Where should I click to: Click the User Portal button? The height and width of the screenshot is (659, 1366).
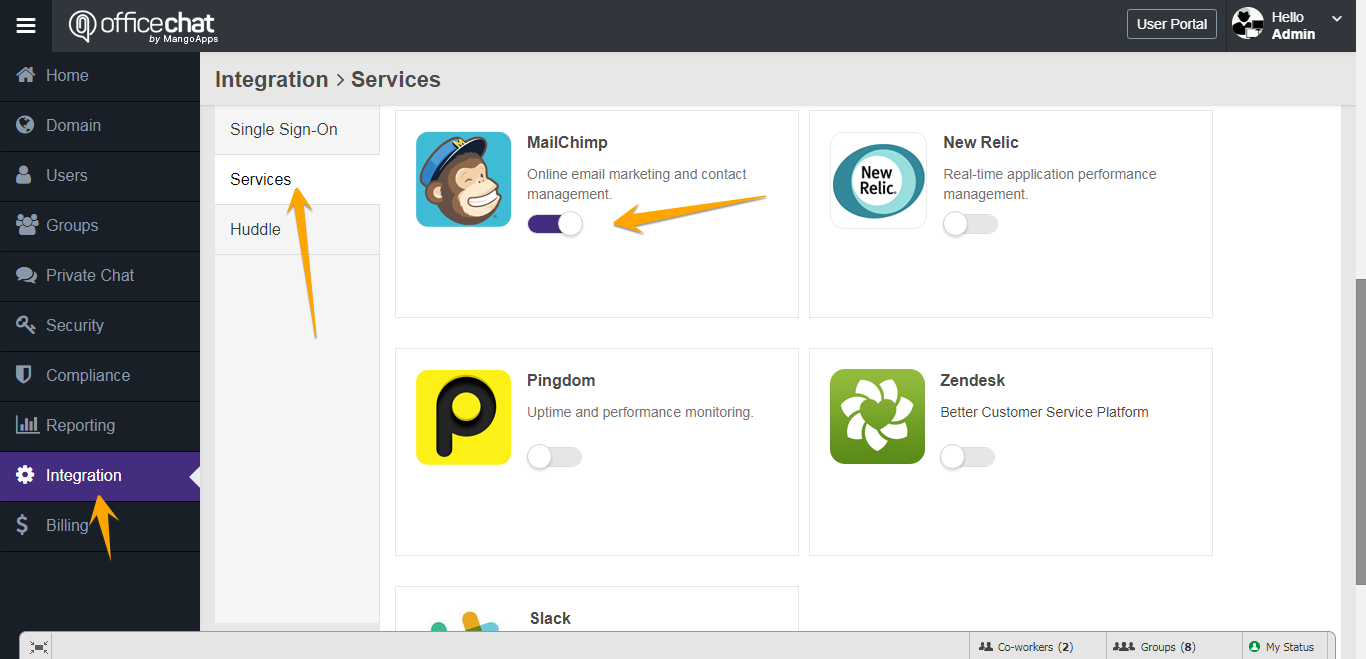point(1172,24)
